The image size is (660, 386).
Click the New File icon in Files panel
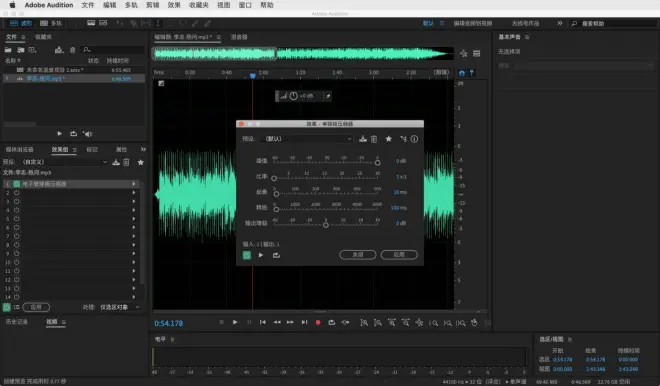[32, 50]
